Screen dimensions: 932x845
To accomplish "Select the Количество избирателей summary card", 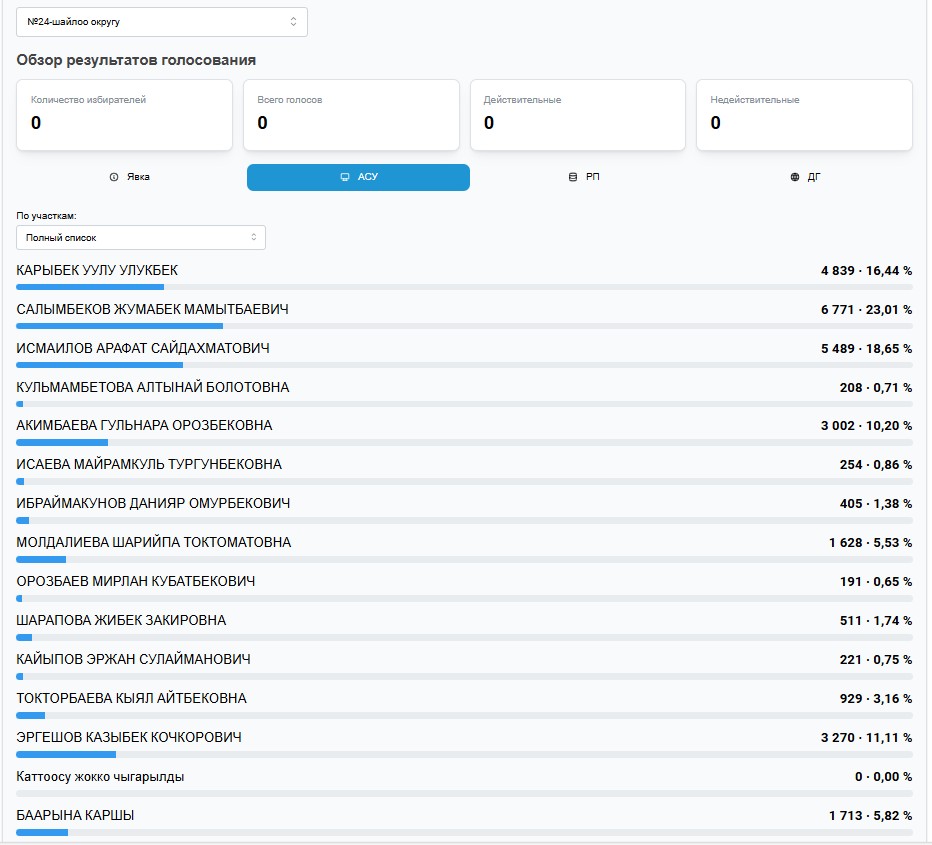I will [x=124, y=115].
